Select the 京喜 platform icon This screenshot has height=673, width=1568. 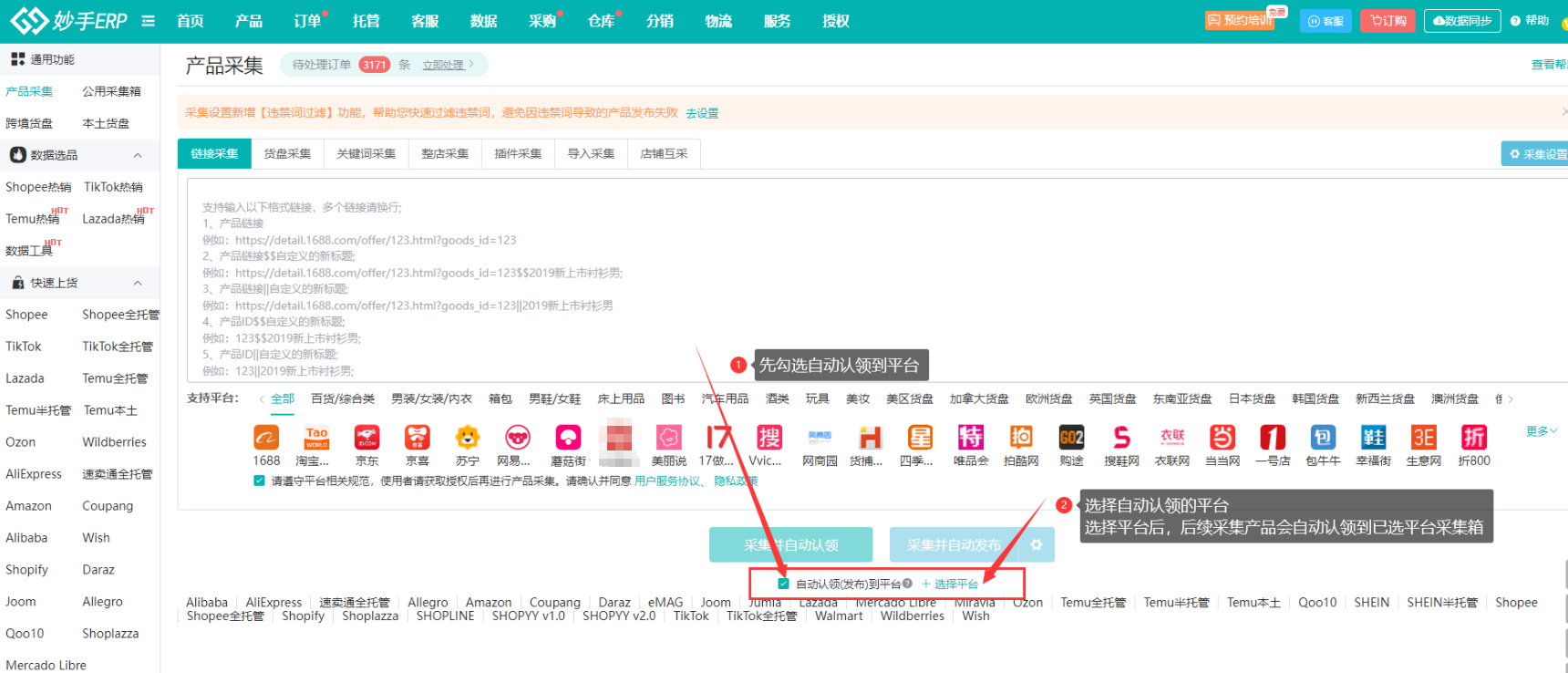pyautogui.click(x=418, y=438)
